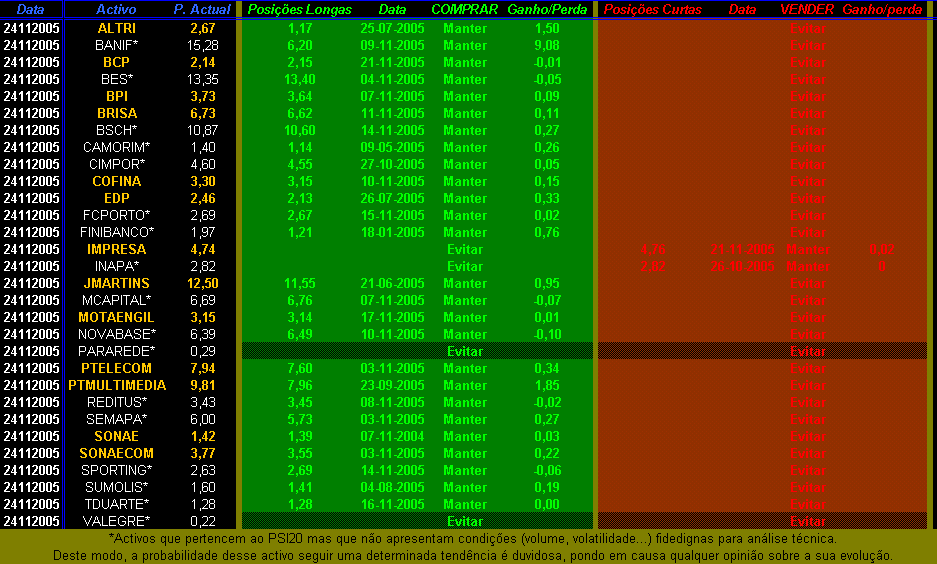The width and height of the screenshot is (937, 564).
Task: Click the PSI20 footnote text
Action: coord(472,538)
